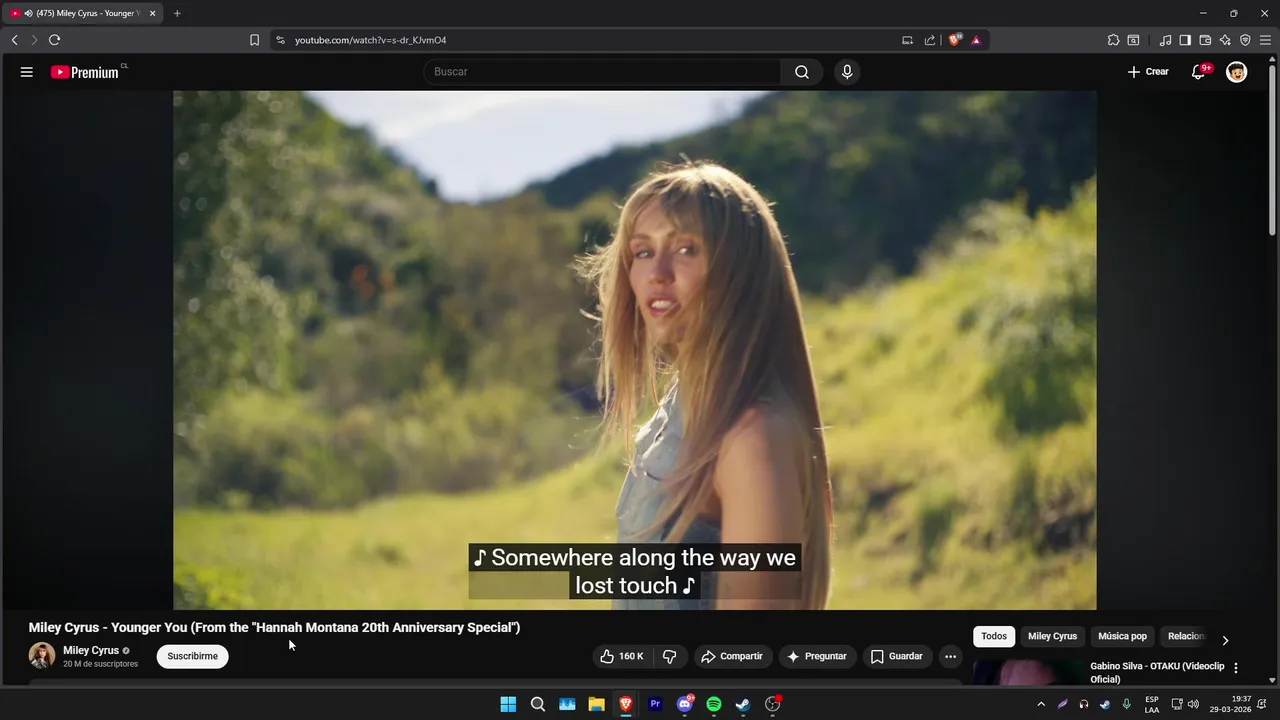Open Miley Cyrus channel avatar
1280x720 pixels.
click(42, 656)
